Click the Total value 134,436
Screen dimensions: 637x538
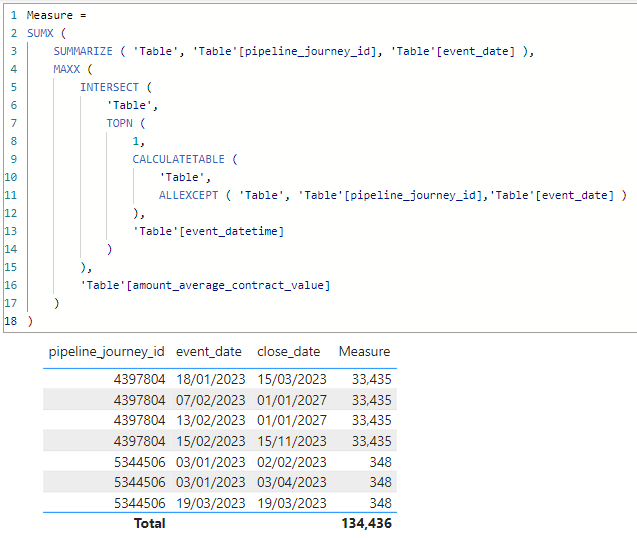[x=366, y=523]
